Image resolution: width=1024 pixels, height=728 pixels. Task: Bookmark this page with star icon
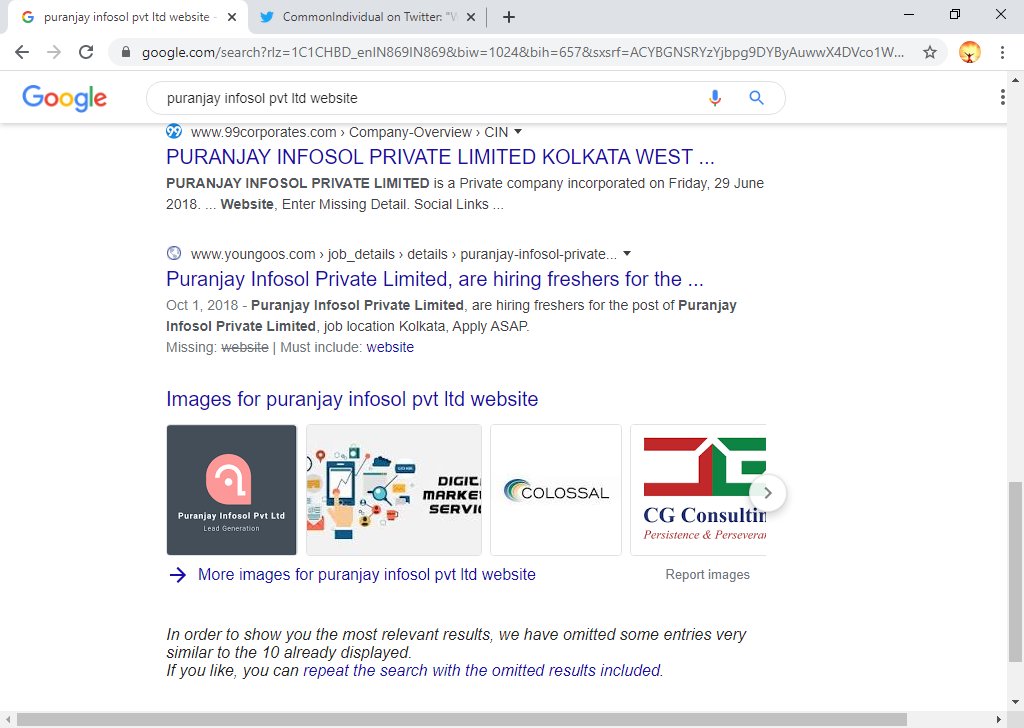click(x=930, y=52)
